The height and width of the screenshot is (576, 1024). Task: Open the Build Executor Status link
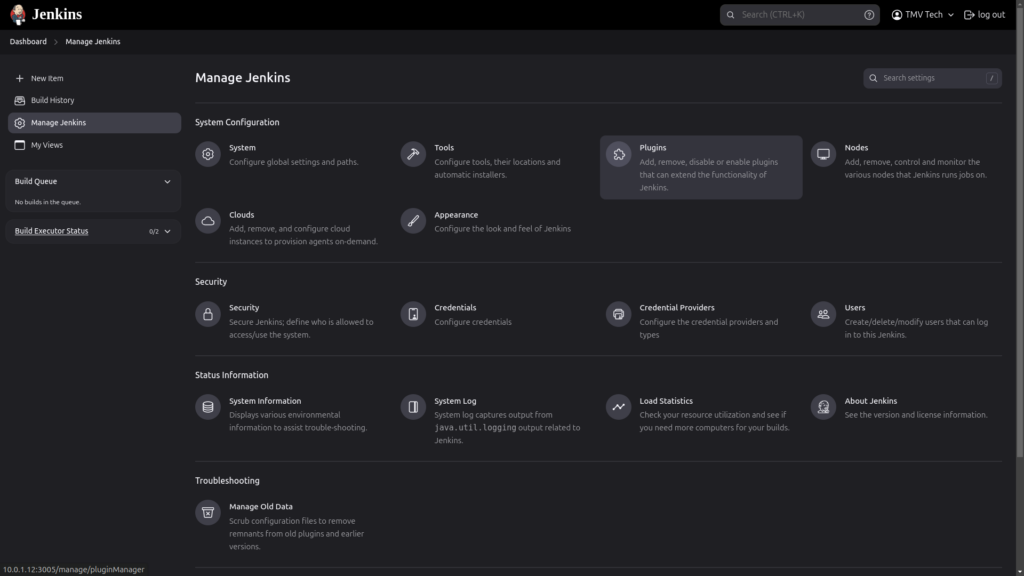coord(52,231)
